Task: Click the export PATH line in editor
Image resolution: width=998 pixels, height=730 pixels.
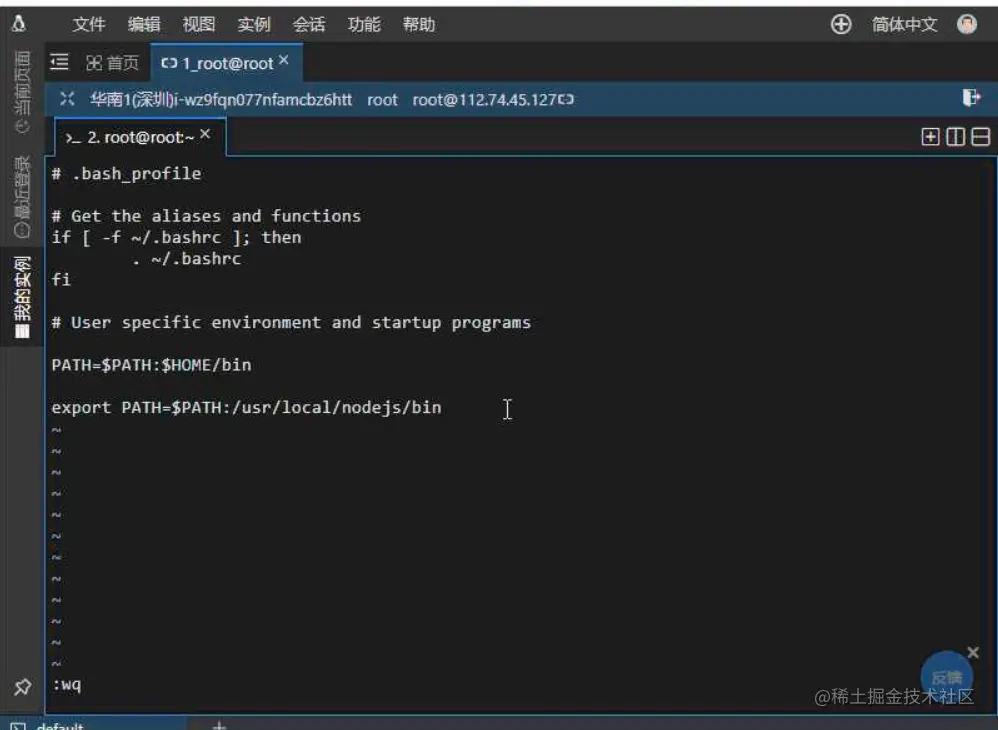Action: (x=246, y=407)
